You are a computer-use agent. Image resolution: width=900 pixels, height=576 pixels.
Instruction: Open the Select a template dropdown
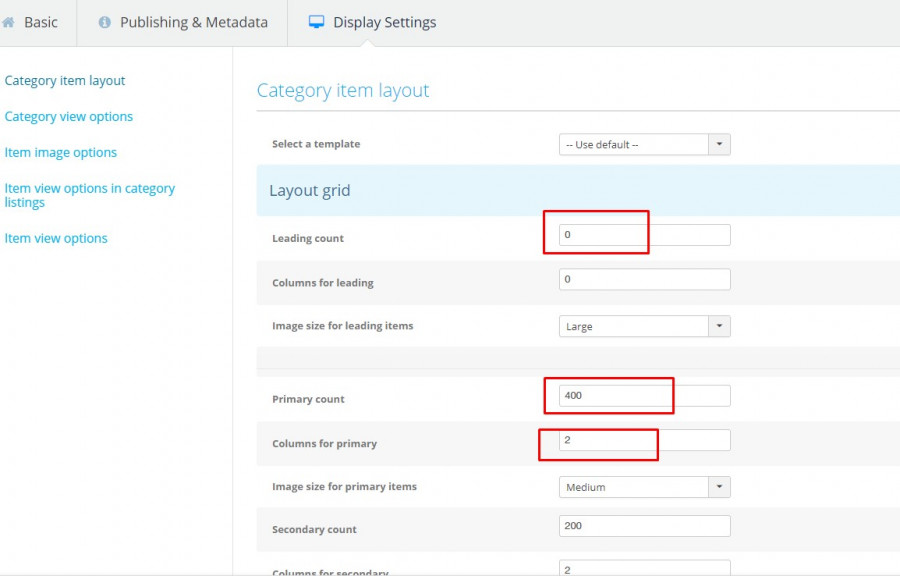tap(645, 145)
